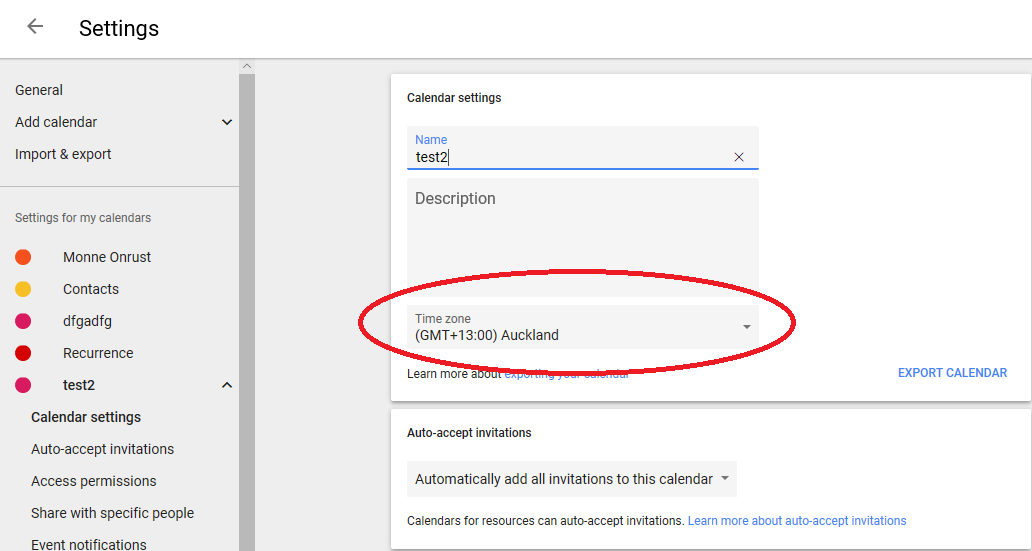Select Access permissions in the sidebar
The image size is (1032, 551).
[94, 481]
